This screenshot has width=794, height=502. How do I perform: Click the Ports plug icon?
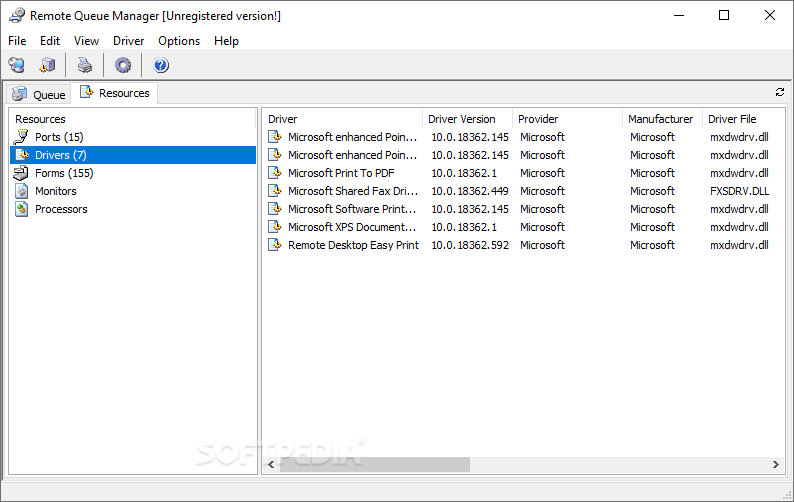[x=21, y=137]
